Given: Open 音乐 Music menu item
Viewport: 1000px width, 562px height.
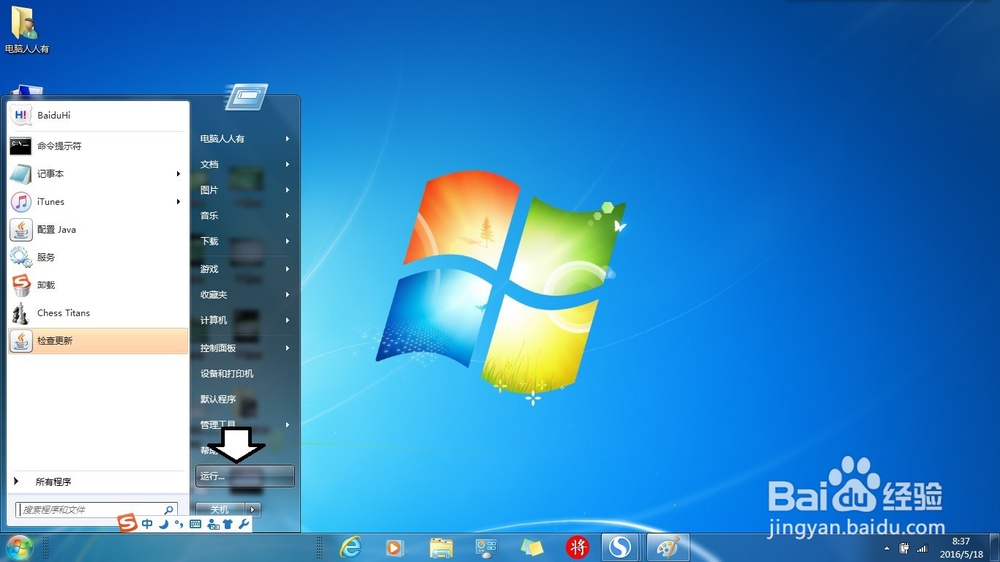Looking at the screenshot, I should (245, 216).
